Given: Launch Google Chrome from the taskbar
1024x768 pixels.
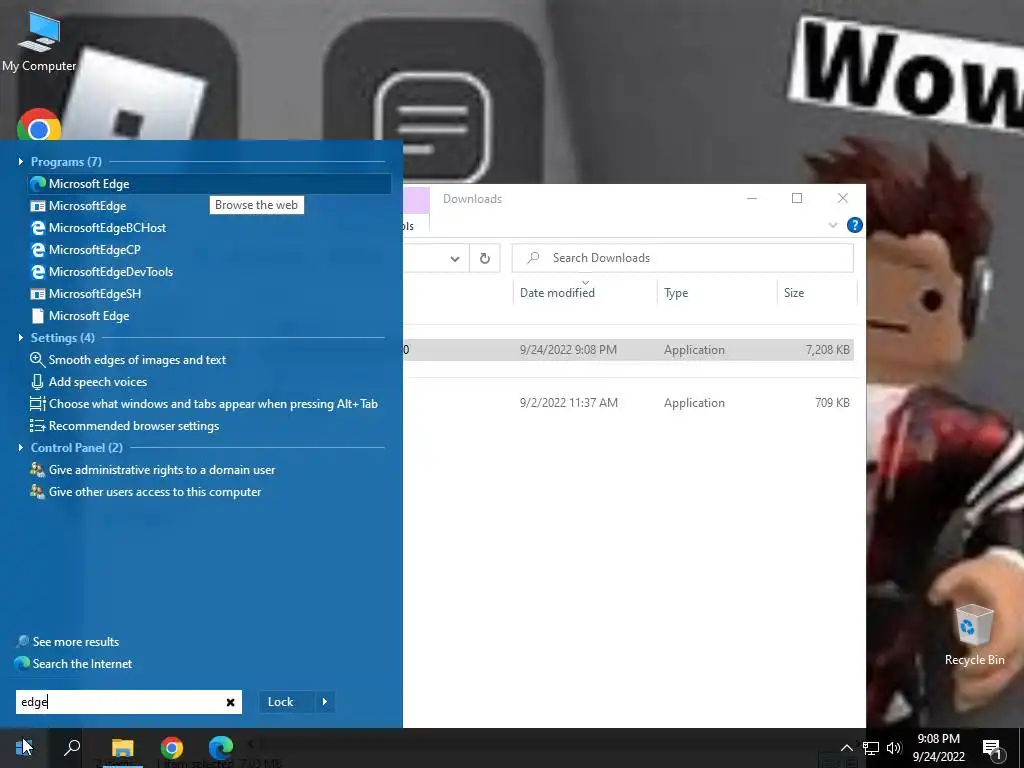Looking at the screenshot, I should (x=172, y=748).
